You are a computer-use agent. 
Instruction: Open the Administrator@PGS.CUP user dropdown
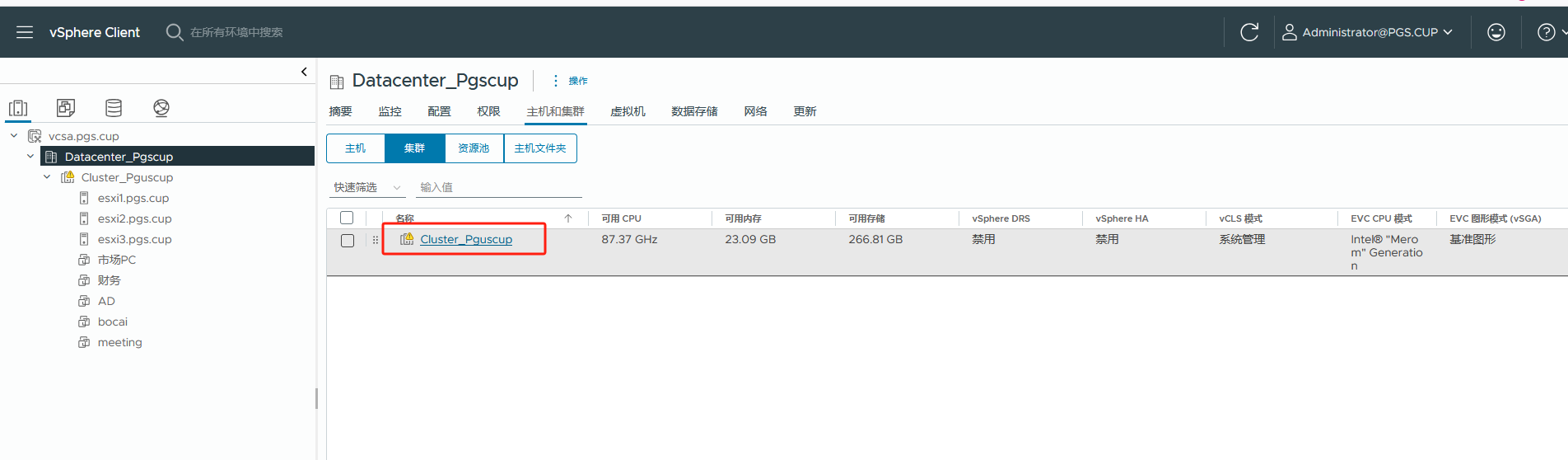pos(1368,32)
